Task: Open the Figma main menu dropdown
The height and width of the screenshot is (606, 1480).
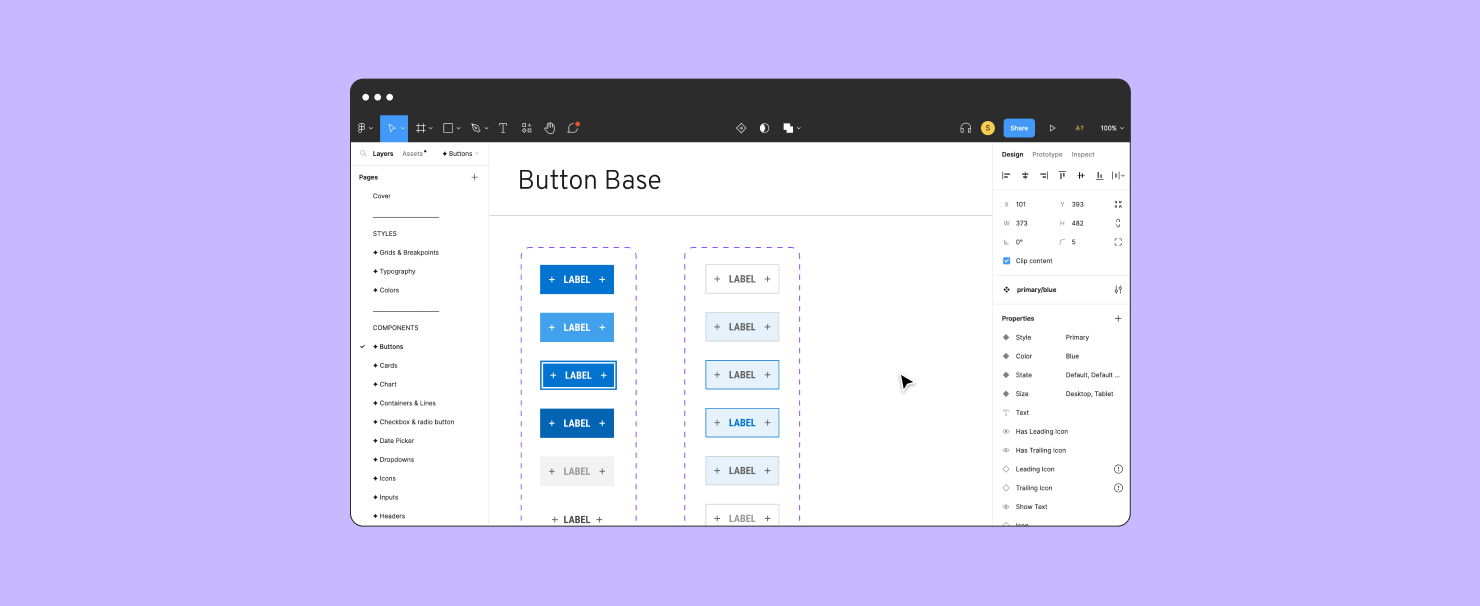Action: coord(365,128)
